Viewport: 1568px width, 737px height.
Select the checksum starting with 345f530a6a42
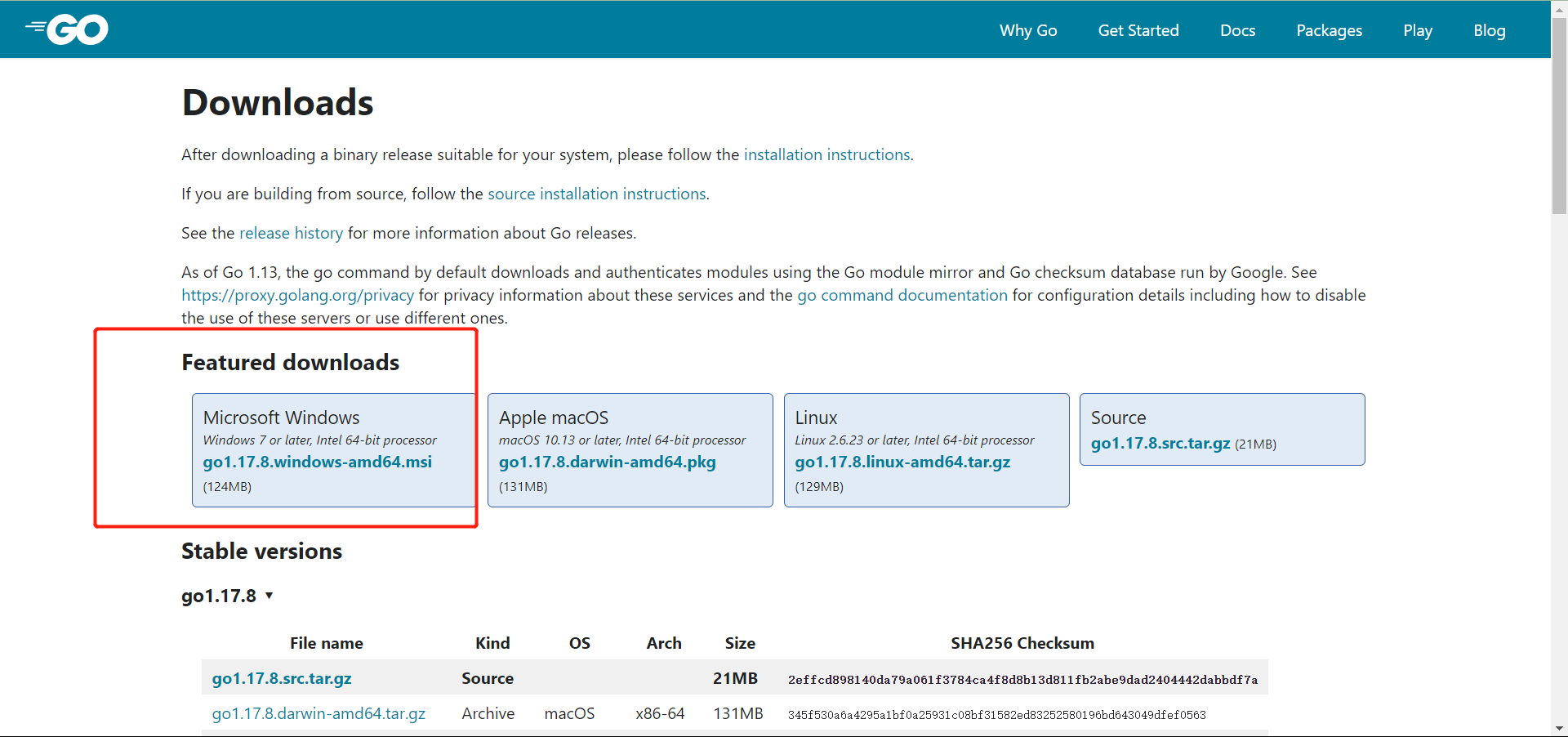pyautogui.click(x=996, y=715)
